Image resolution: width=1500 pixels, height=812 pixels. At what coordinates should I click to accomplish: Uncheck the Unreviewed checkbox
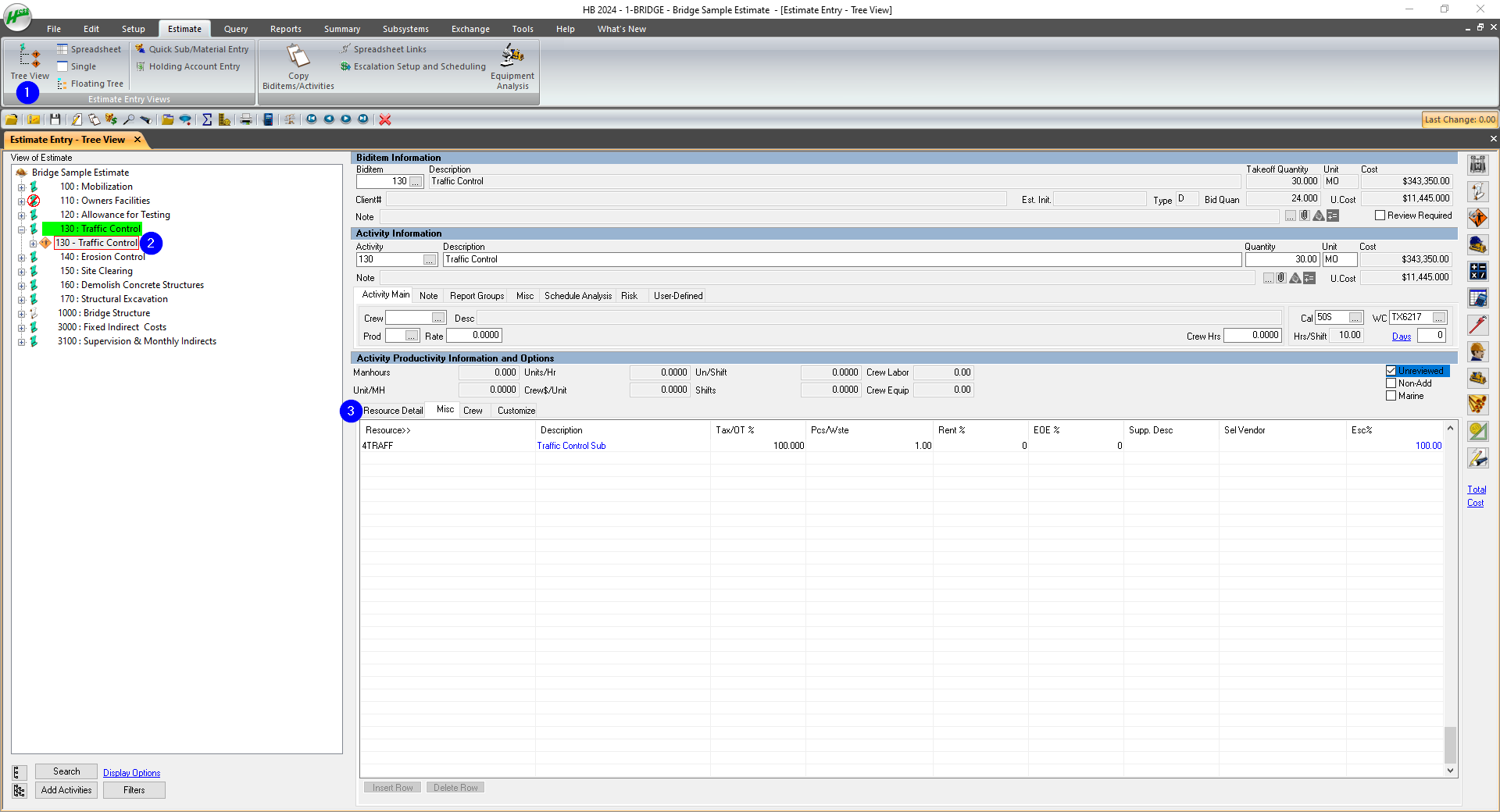pyautogui.click(x=1391, y=371)
